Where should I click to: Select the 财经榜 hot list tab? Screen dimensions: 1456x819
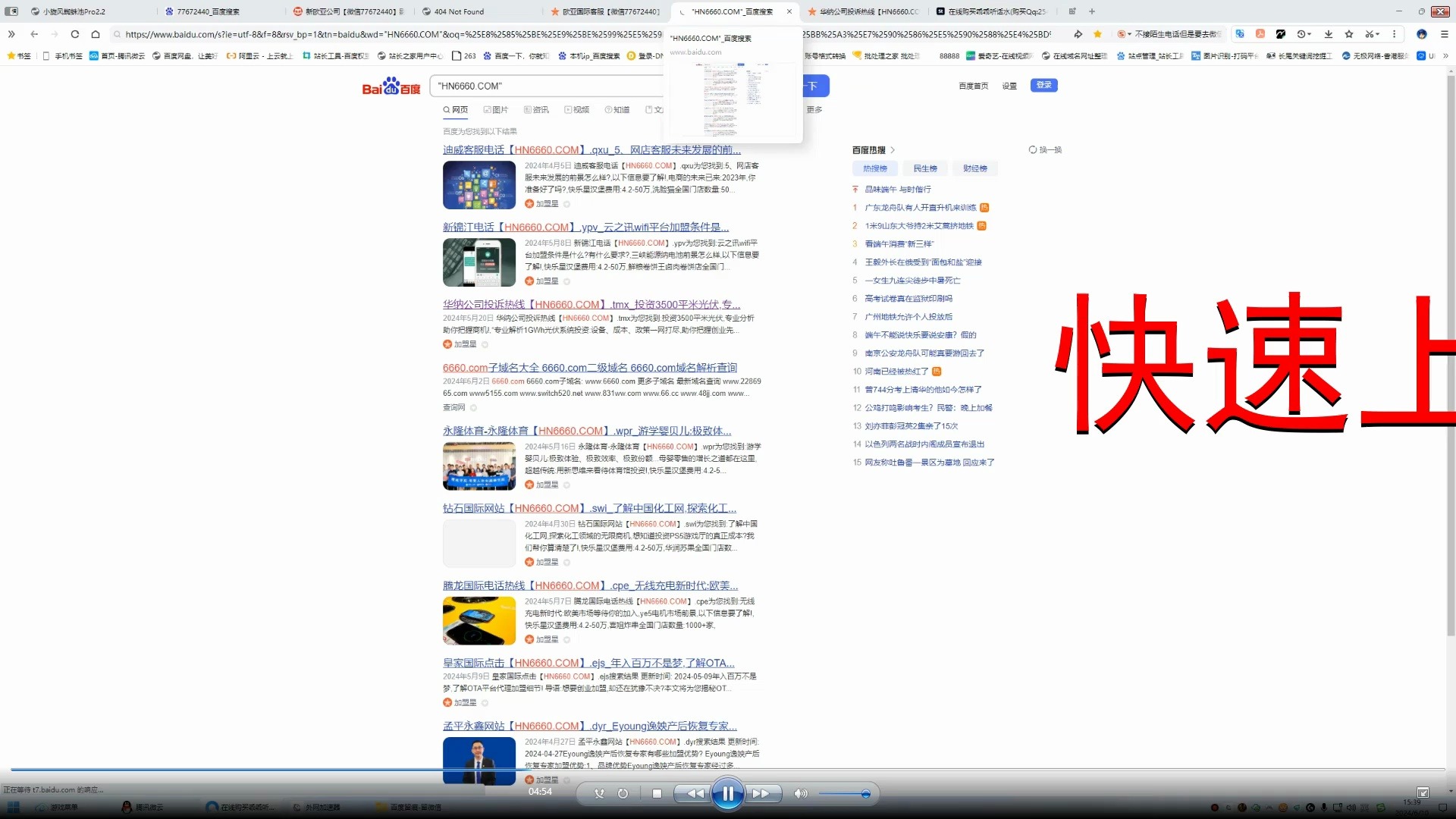tap(975, 168)
